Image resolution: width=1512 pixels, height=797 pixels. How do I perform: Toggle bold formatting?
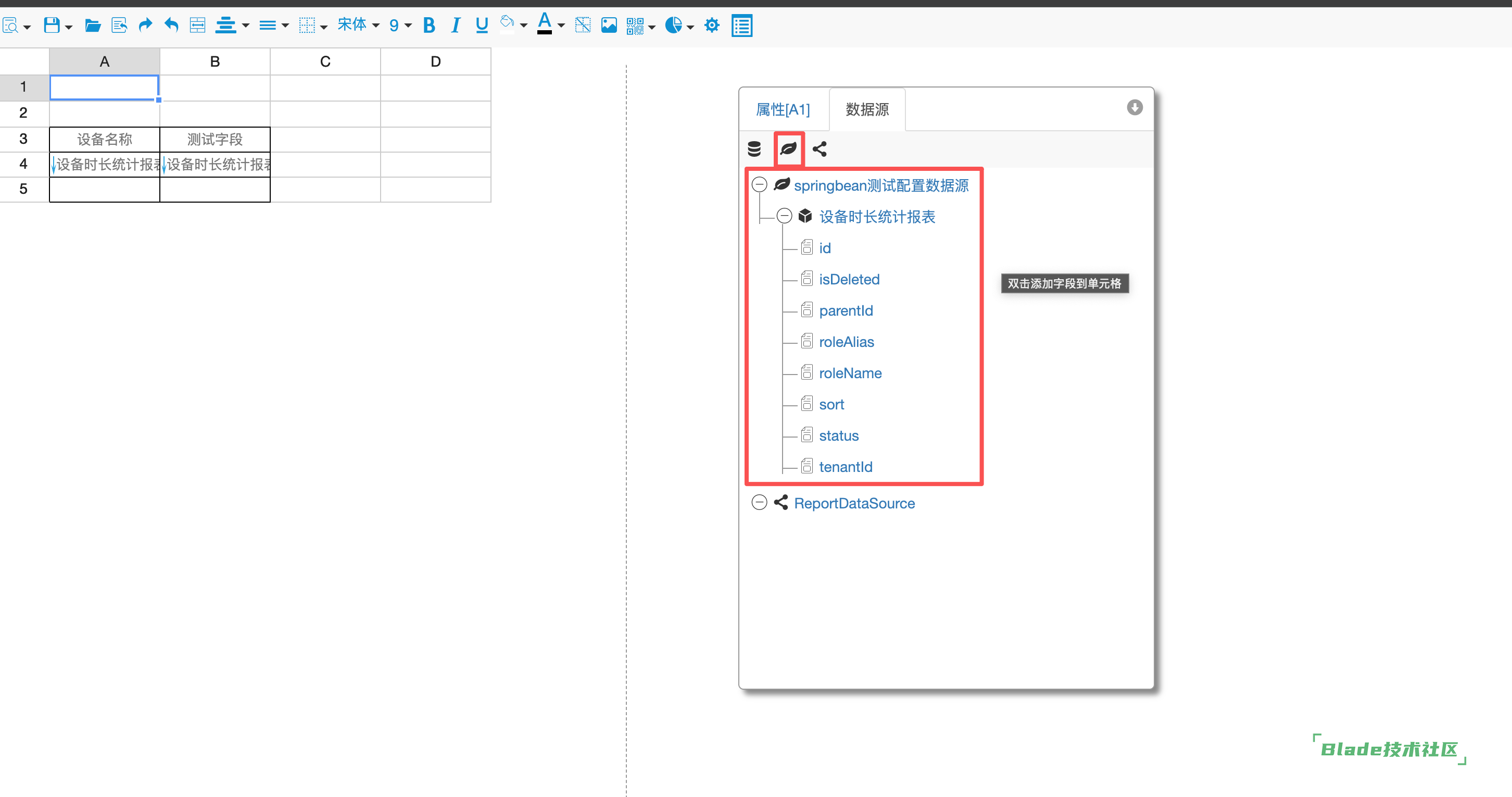click(x=429, y=25)
